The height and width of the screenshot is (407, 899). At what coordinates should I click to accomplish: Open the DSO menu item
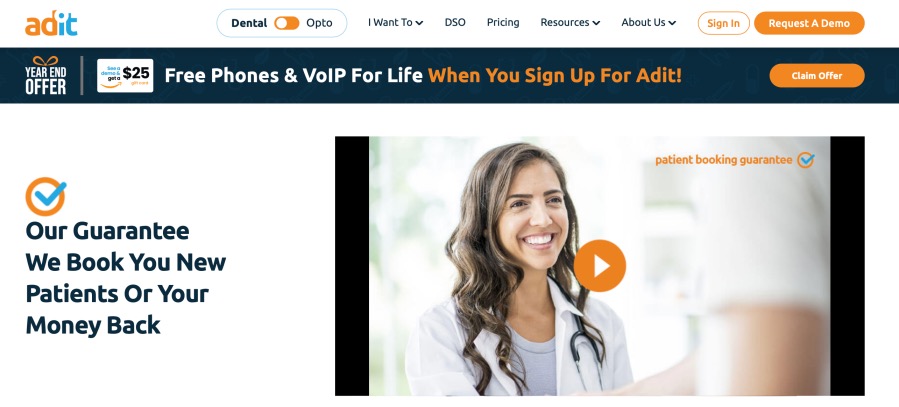[x=455, y=22]
